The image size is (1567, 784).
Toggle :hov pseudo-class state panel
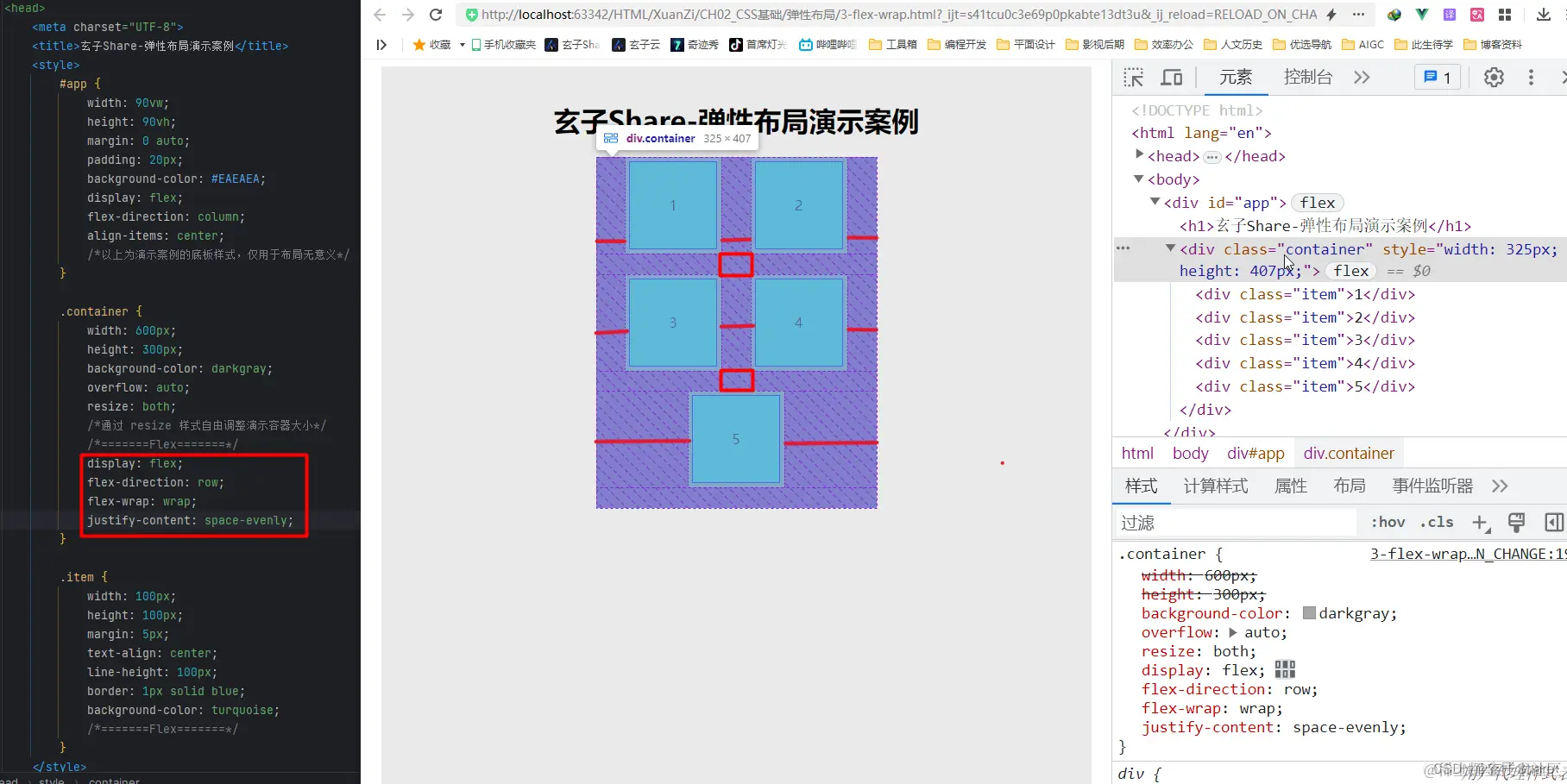pyautogui.click(x=1388, y=522)
